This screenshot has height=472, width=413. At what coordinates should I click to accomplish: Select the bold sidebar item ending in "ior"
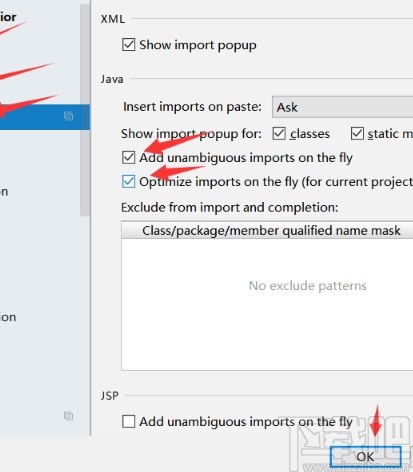[x=8, y=17]
